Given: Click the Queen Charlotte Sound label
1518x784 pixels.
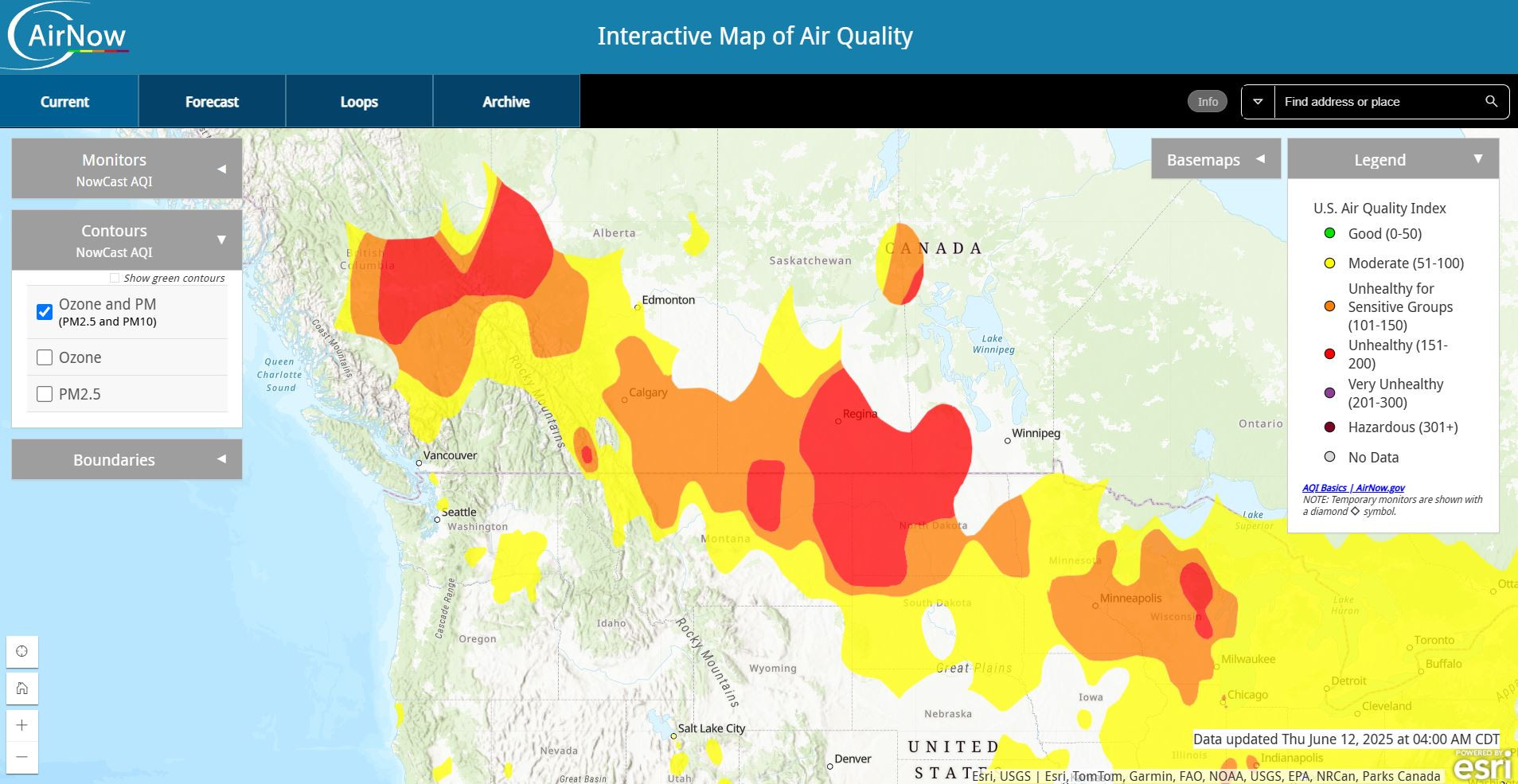Looking at the screenshot, I should [x=279, y=375].
